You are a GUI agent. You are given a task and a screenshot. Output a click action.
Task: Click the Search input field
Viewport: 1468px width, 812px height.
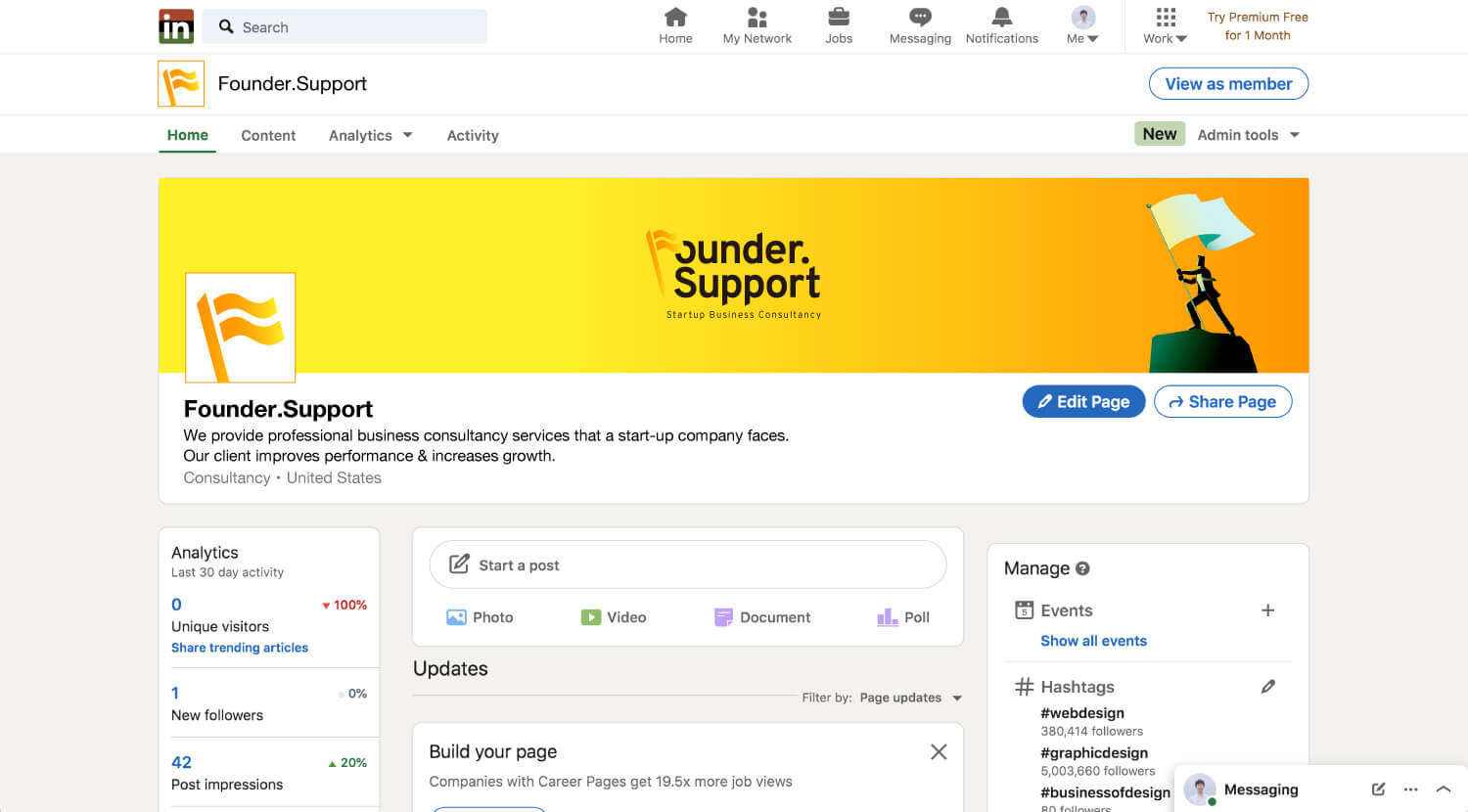pos(344,26)
